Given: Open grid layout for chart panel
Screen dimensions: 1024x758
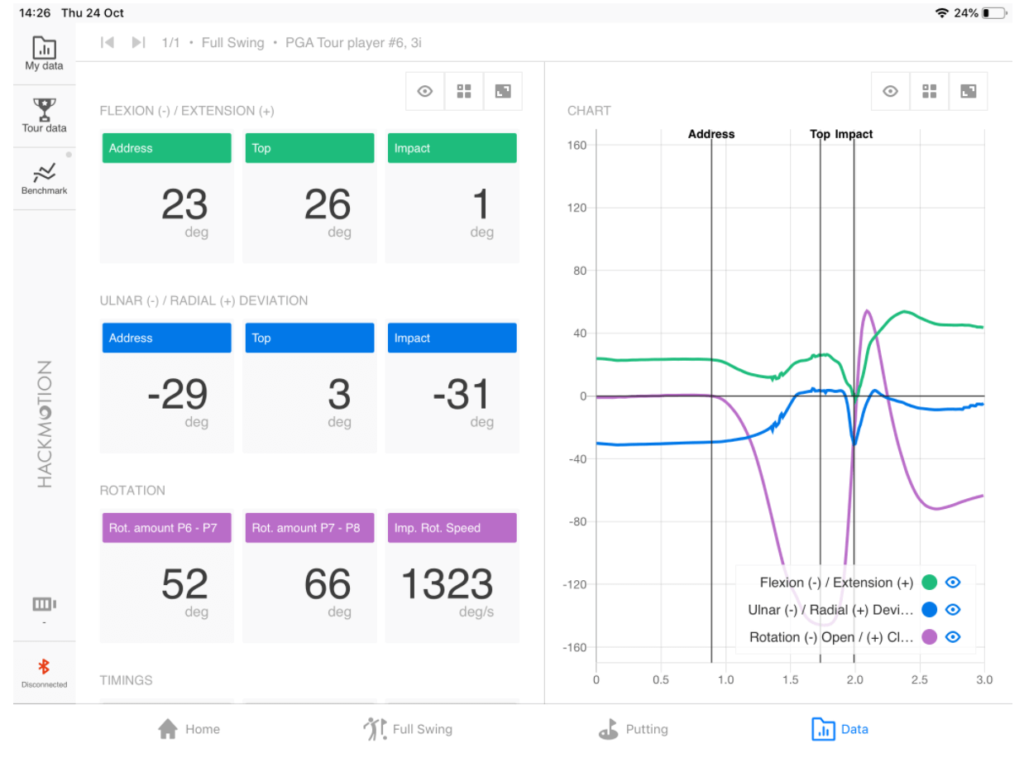Looking at the screenshot, I should coord(929,91).
